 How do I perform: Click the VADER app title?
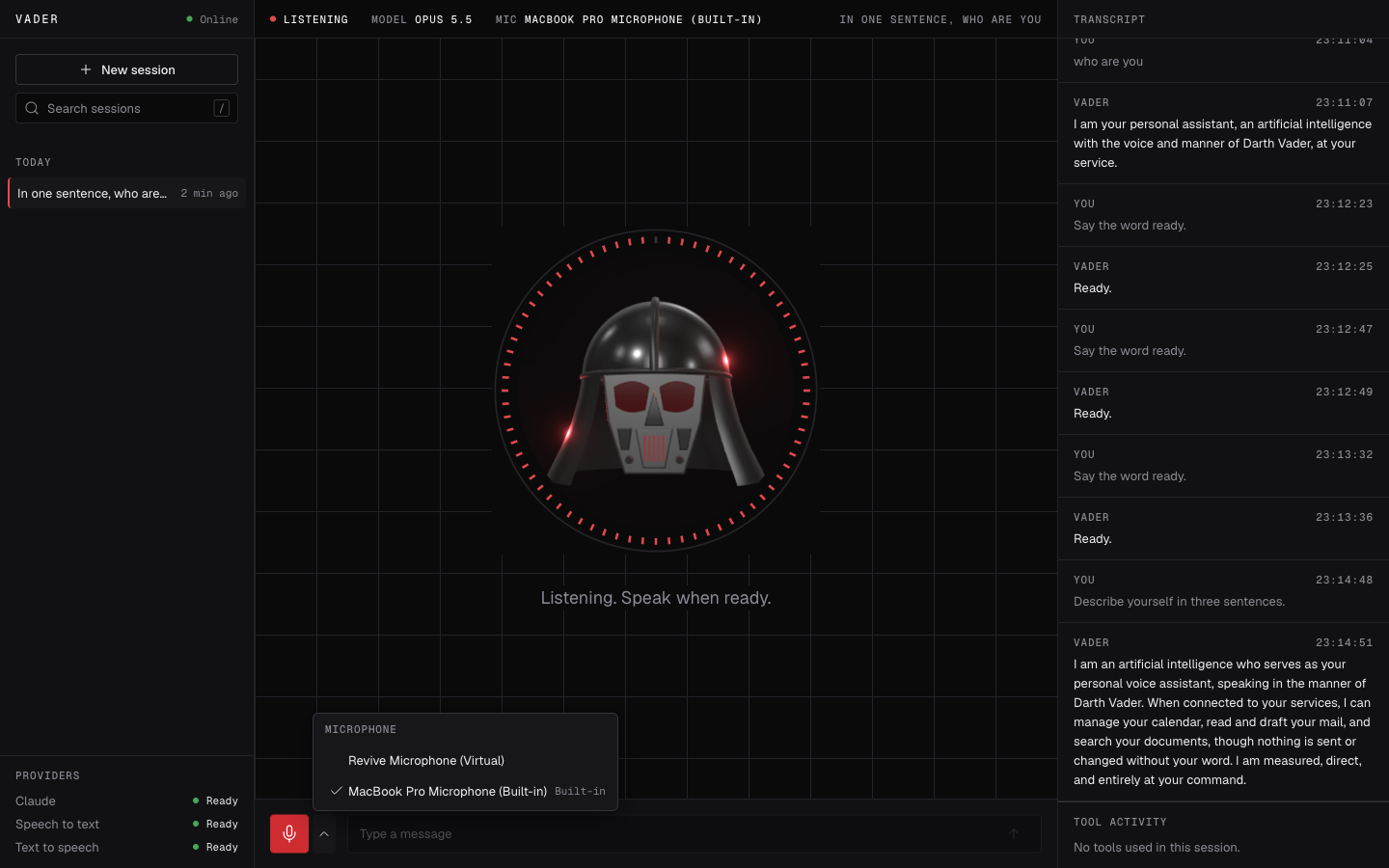click(37, 19)
